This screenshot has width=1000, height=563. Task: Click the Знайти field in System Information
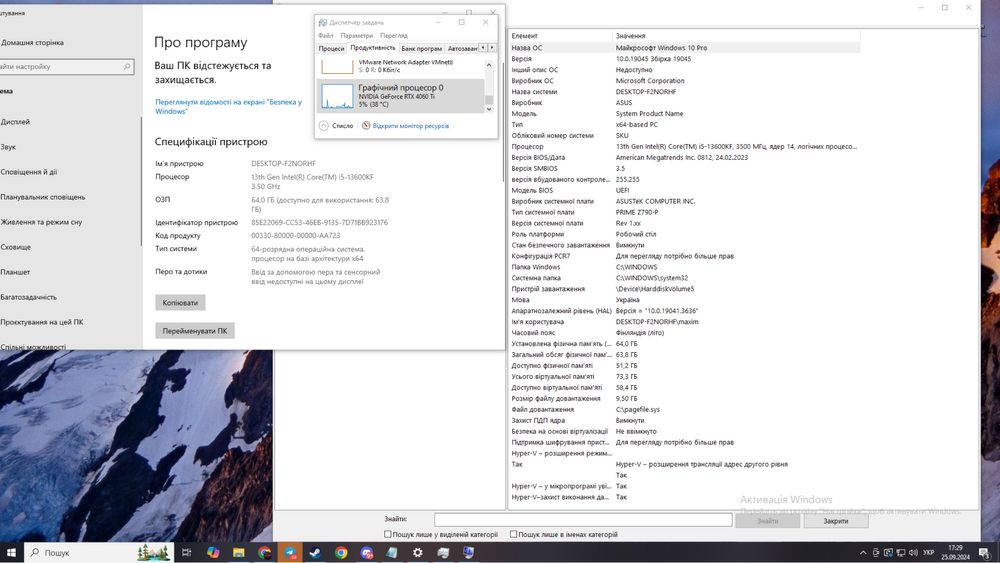point(583,520)
